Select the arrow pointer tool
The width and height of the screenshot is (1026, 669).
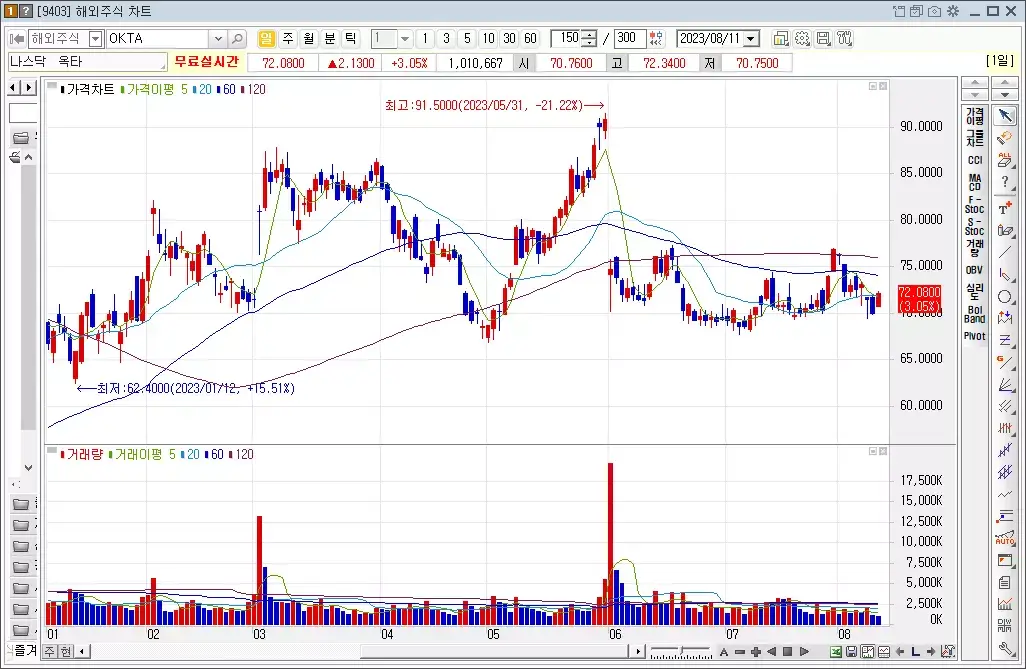(1005, 117)
